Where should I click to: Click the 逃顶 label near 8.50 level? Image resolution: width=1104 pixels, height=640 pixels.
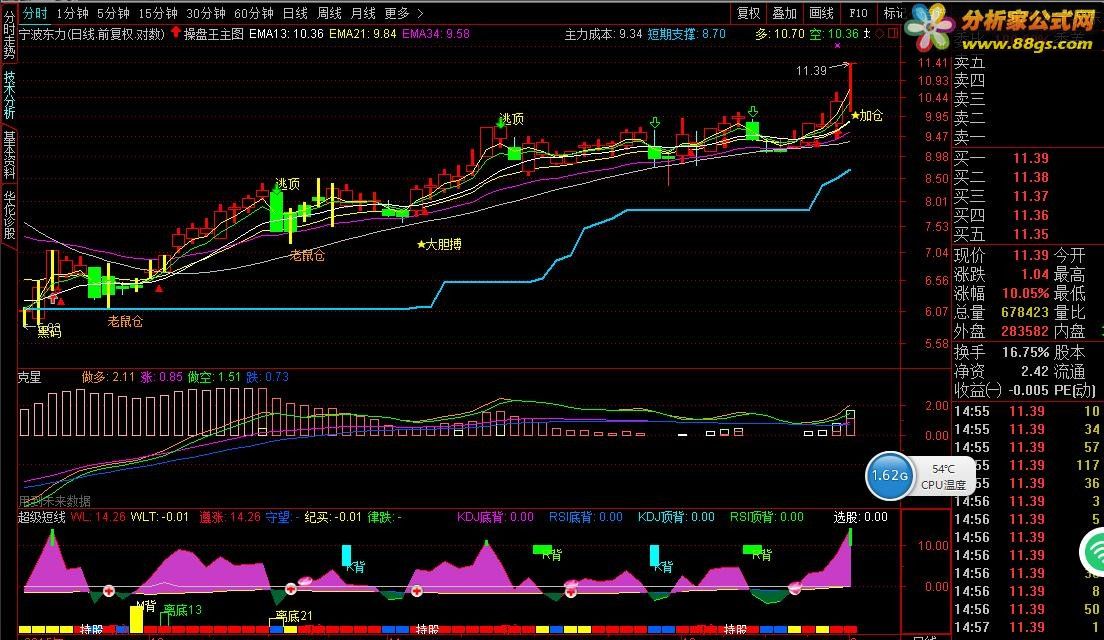(286, 184)
